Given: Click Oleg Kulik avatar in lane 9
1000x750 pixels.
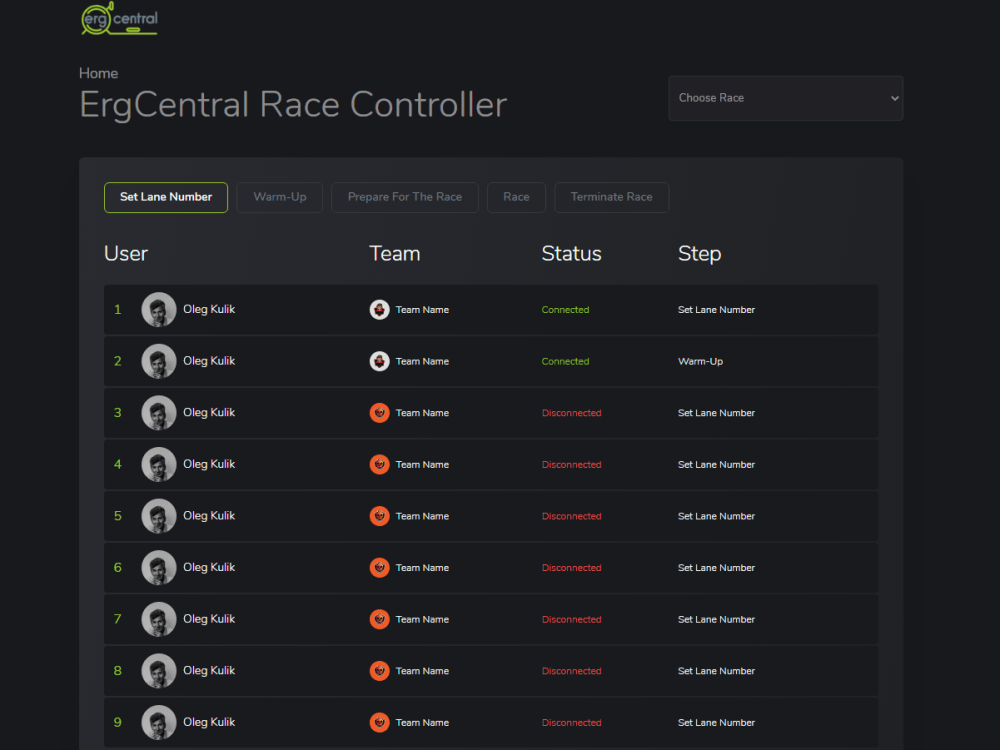Looking at the screenshot, I should tap(159, 723).
